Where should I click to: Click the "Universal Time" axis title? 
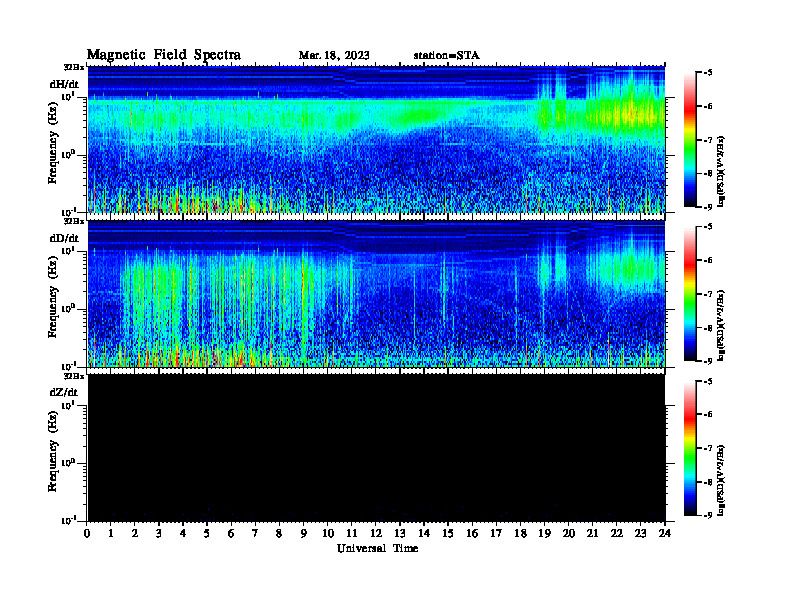point(377,548)
